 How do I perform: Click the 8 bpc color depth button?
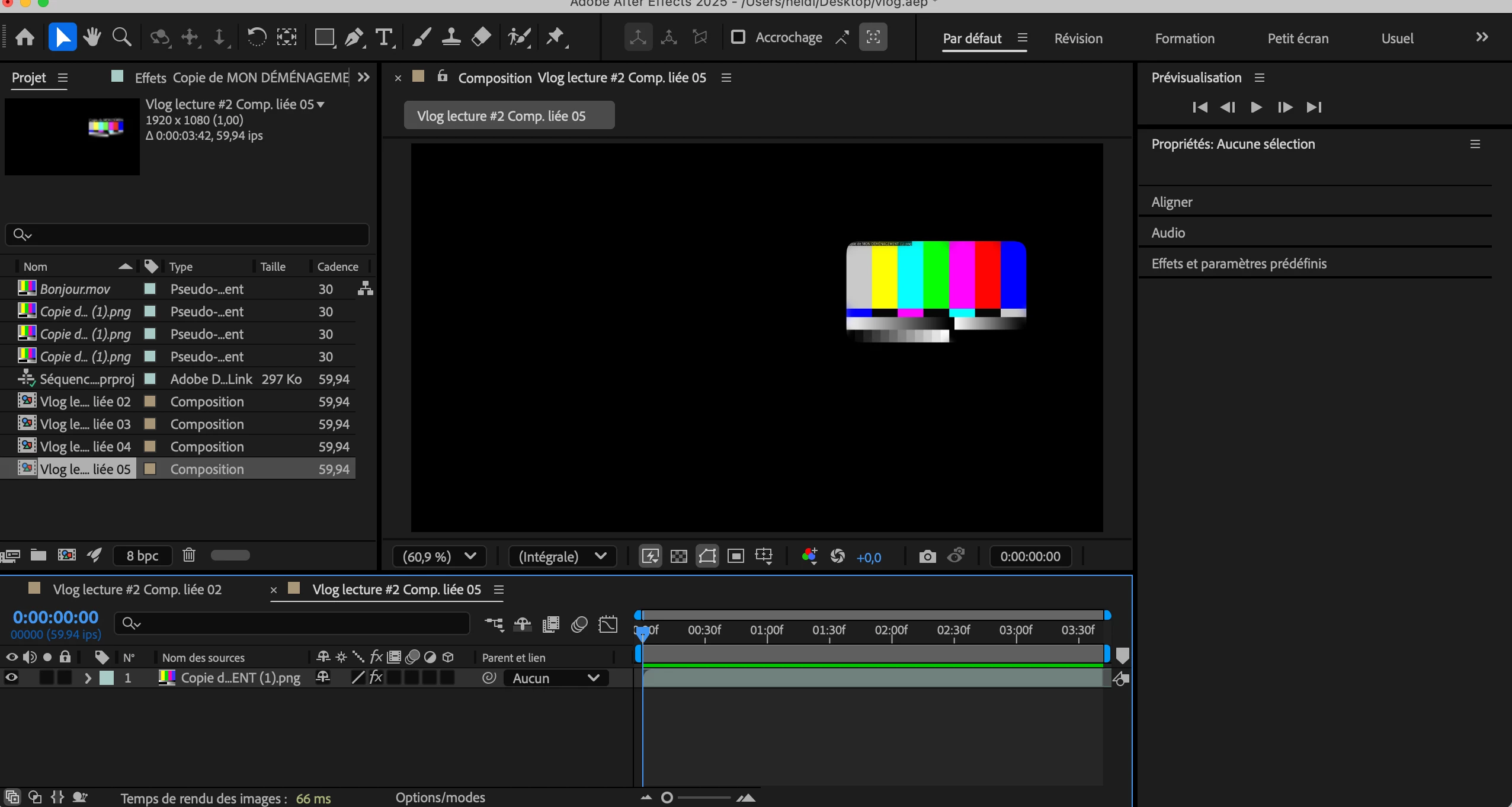[142, 555]
